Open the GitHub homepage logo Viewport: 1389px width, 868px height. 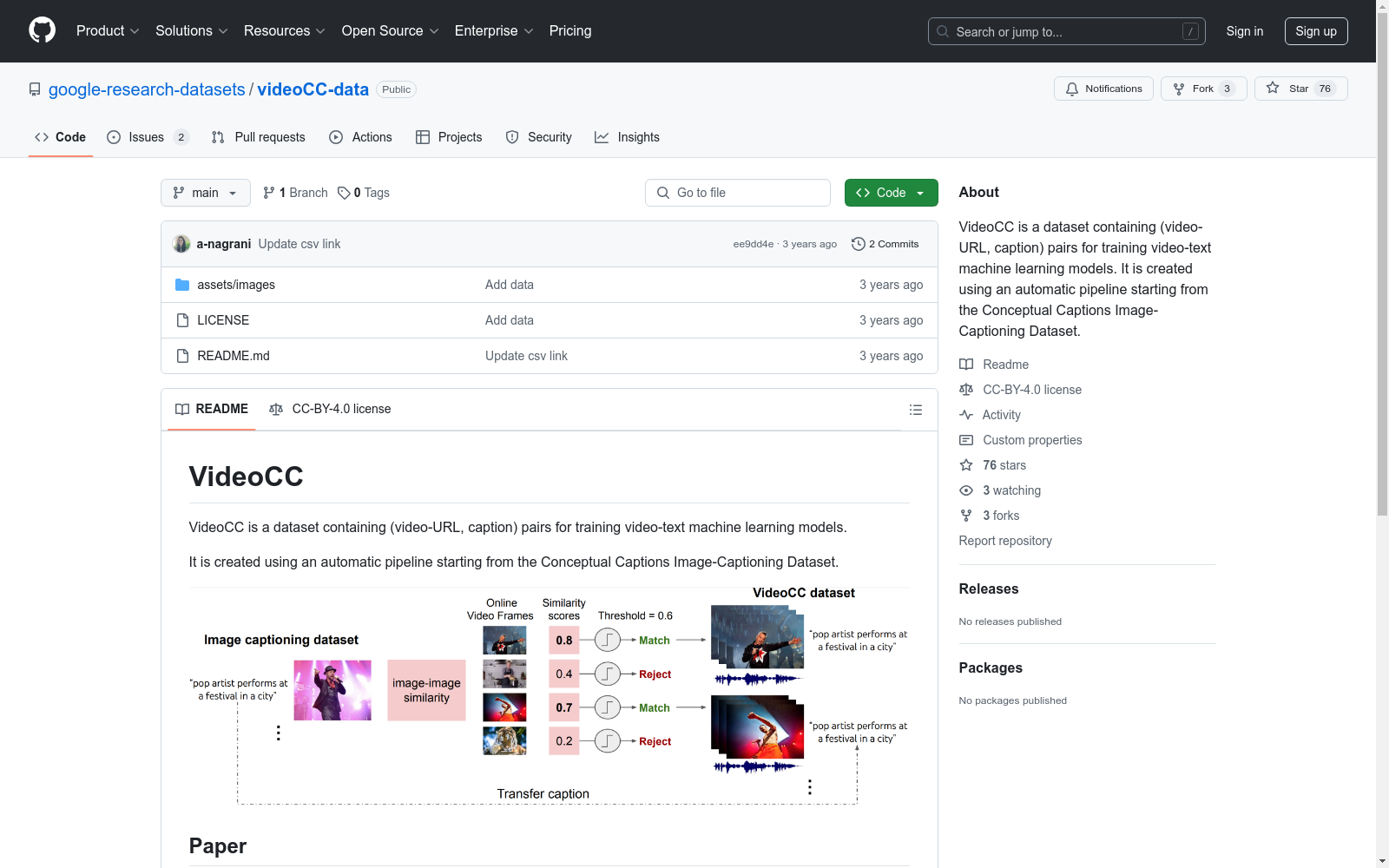point(42,30)
